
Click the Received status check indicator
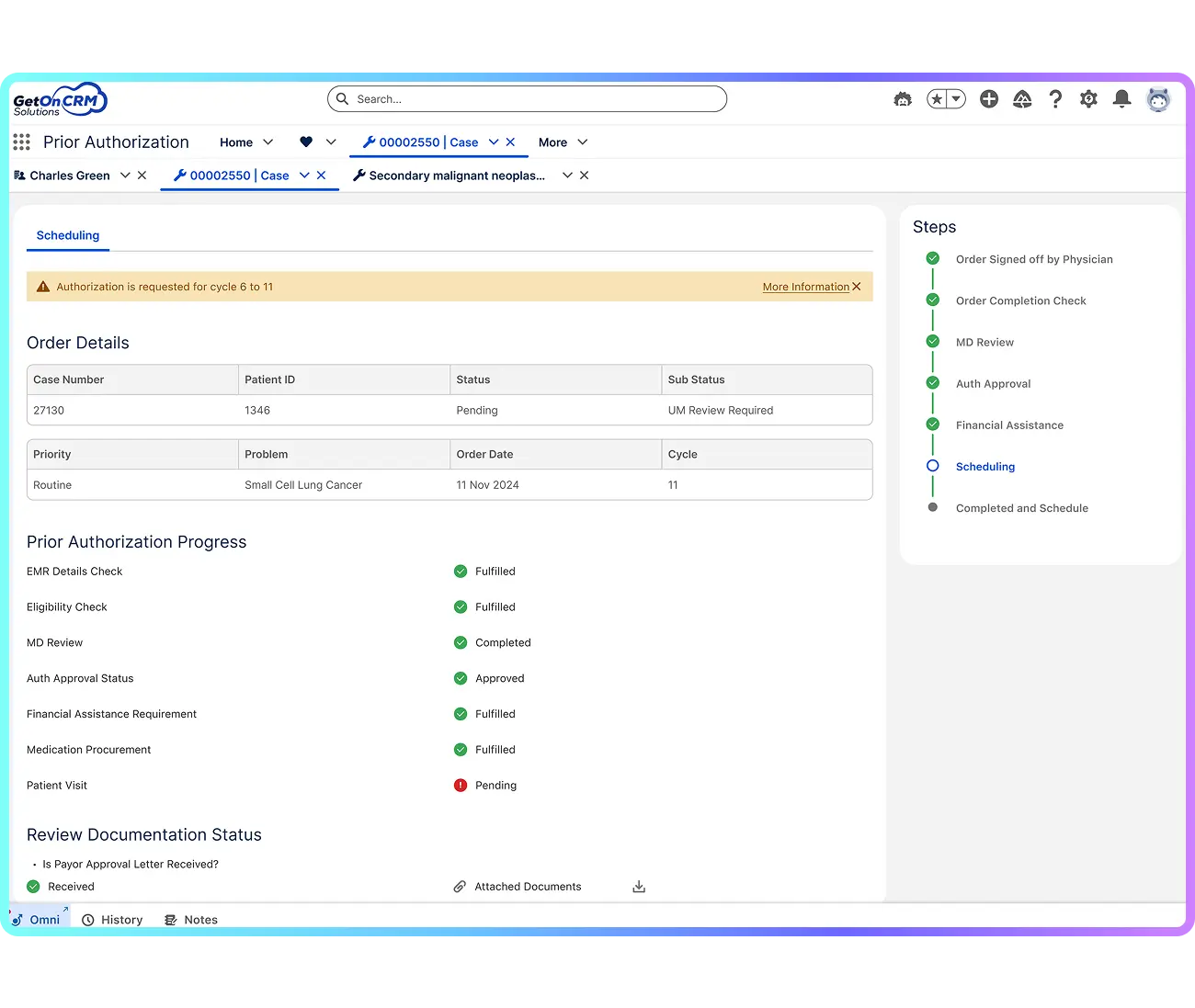(x=33, y=886)
